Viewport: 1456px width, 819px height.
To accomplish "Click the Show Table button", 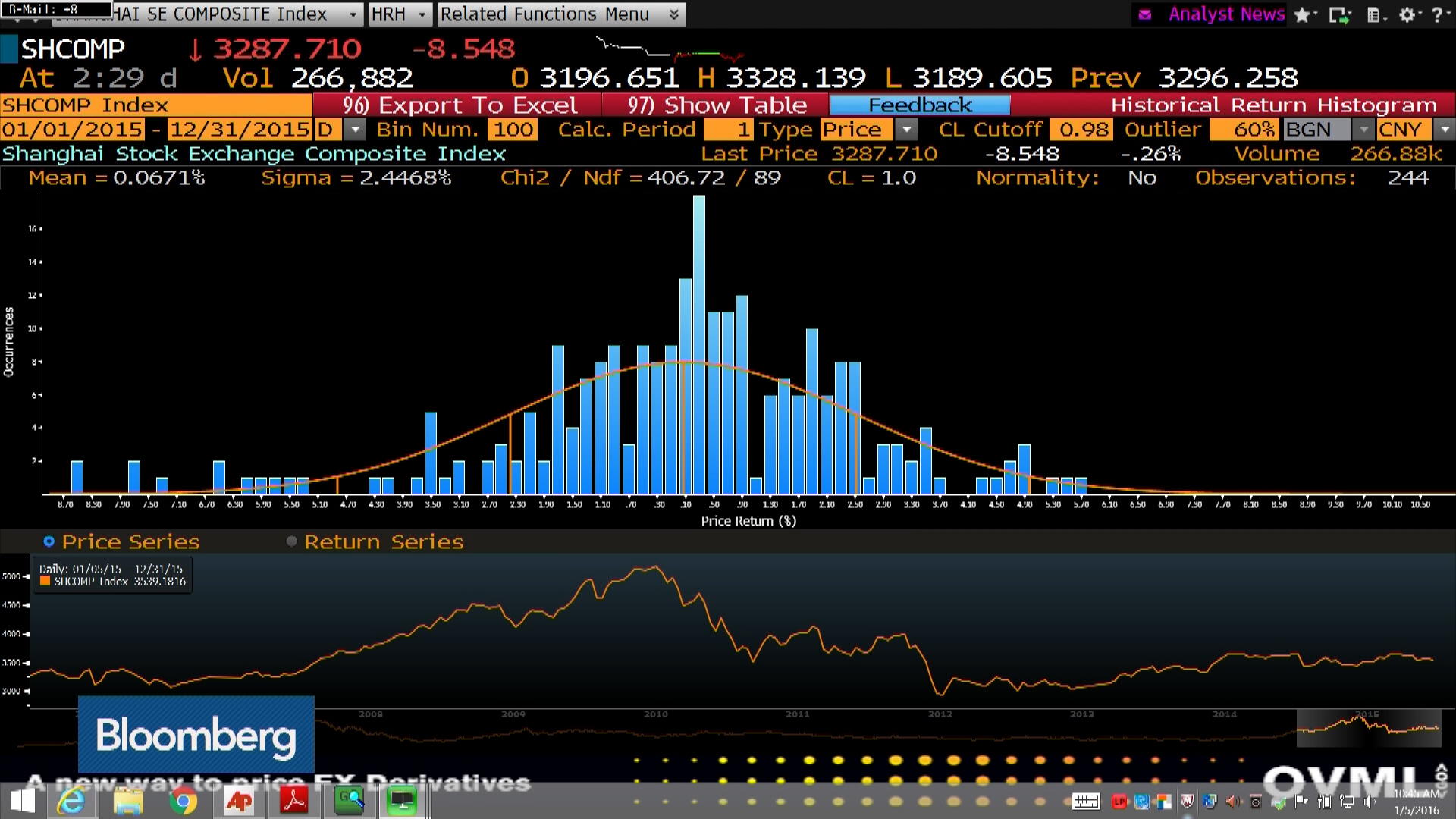I will pos(717,105).
